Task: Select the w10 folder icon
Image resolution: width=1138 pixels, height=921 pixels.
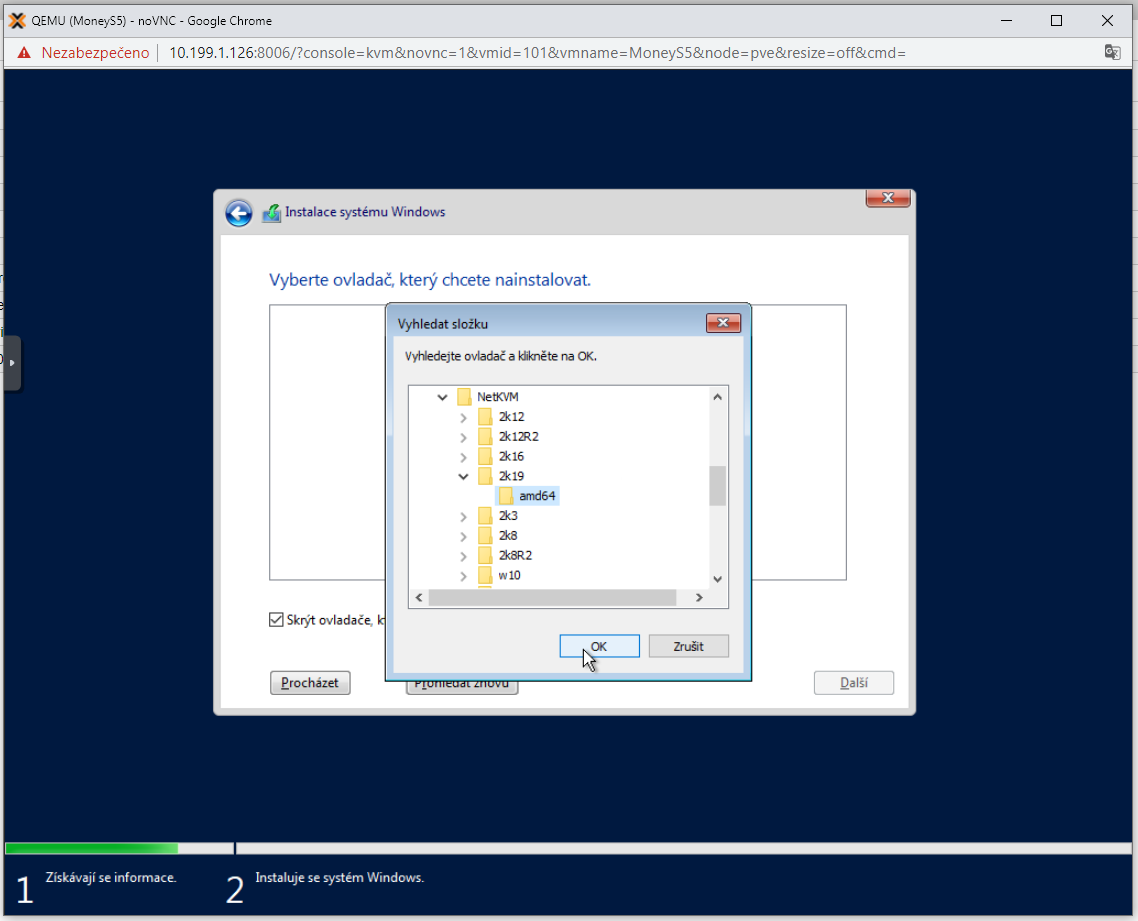Action: click(485, 575)
